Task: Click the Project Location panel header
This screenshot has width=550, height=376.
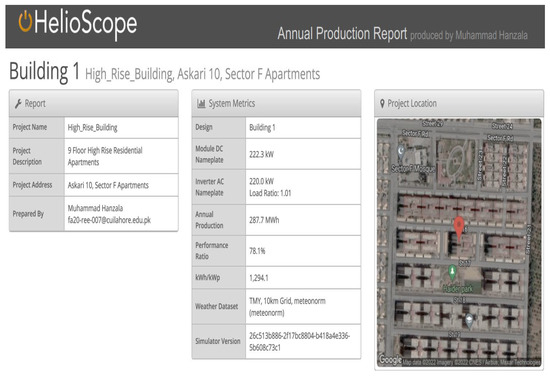Action: coord(459,103)
